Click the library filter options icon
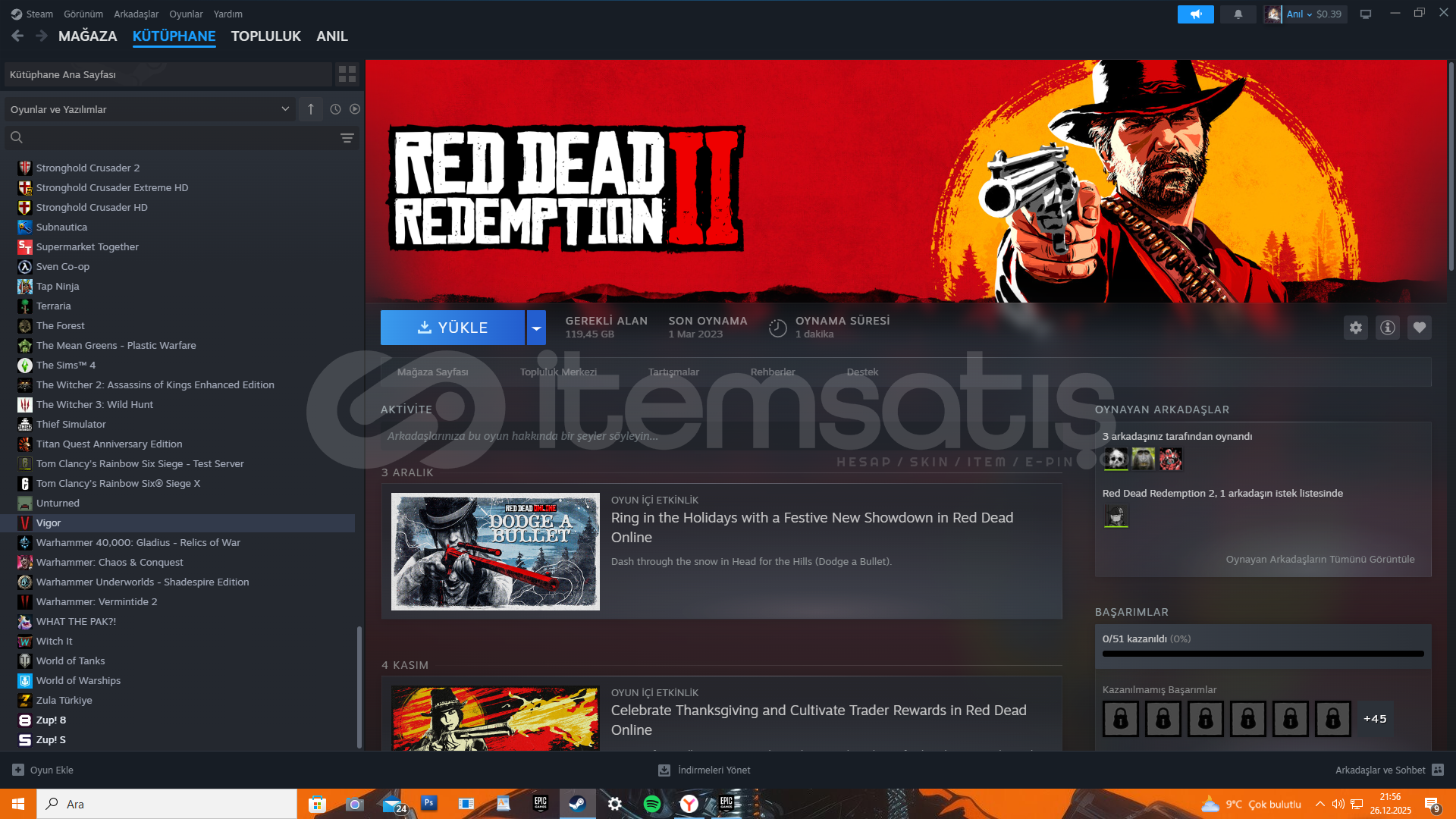1456x819 pixels. click(347, 138)
